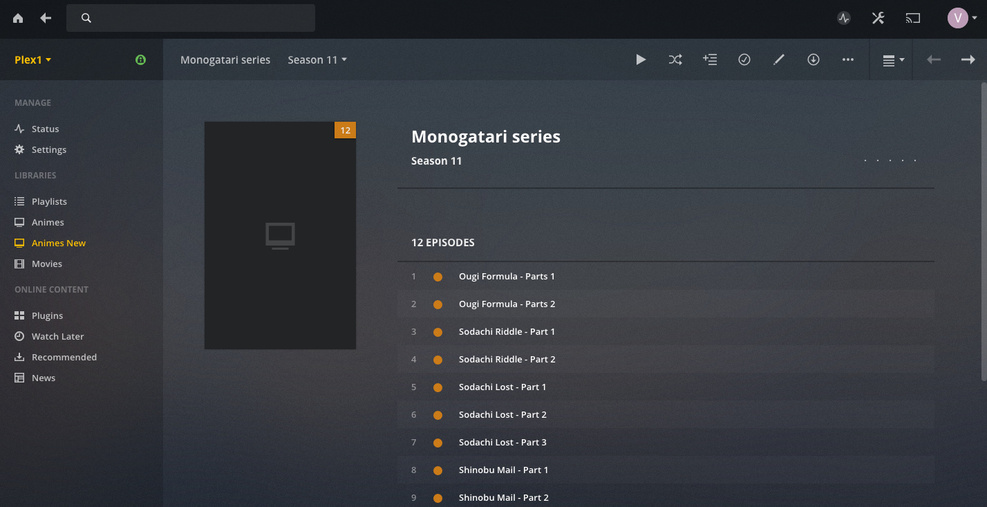This screenshot has height=507, width=987.
Task: Open episode Ougi Formula - Parts 2
Action: pyautogui.click(x=507, y=304)
